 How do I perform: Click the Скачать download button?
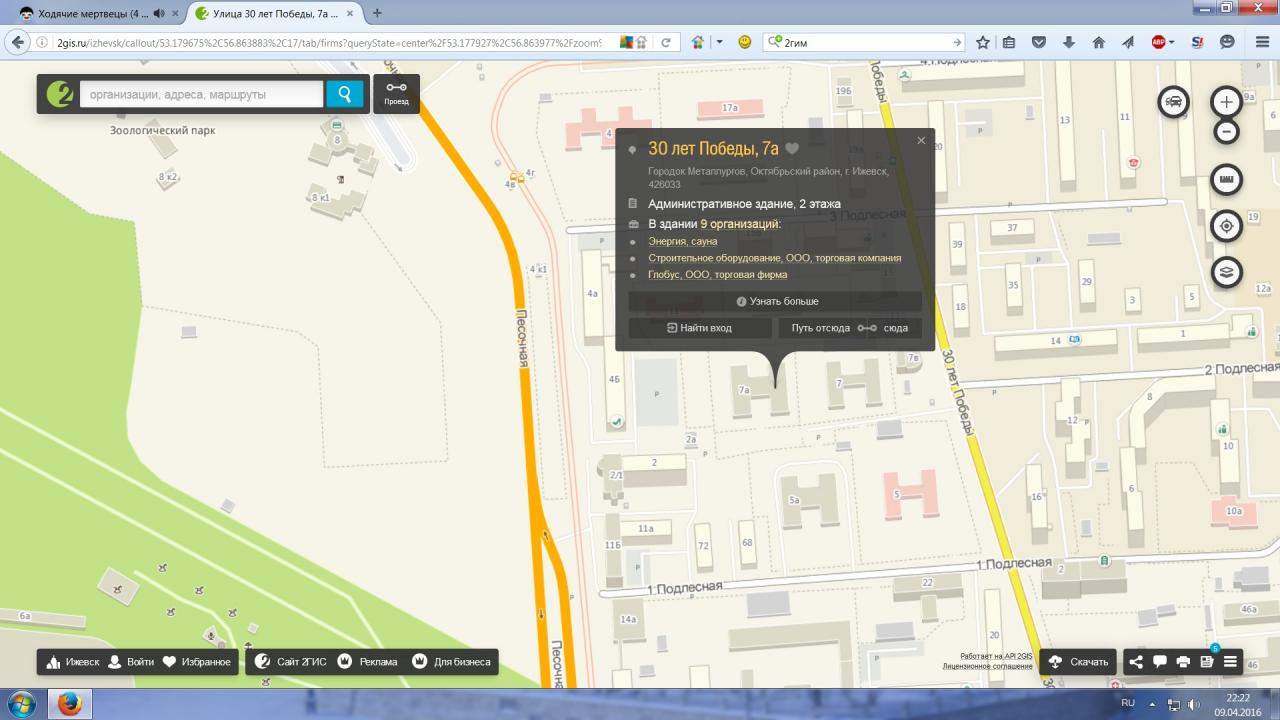[x=1079, y=662]
